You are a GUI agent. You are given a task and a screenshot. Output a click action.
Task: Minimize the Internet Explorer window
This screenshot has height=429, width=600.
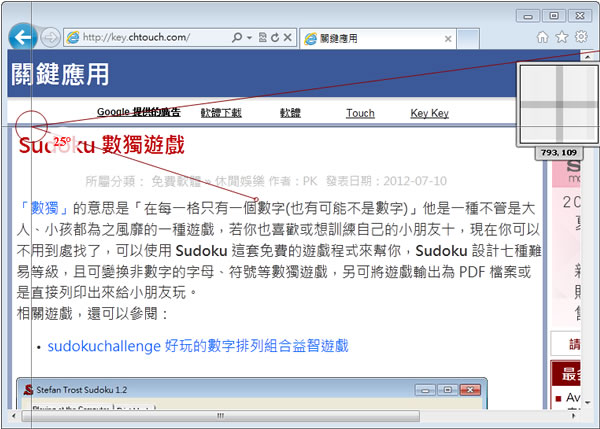coord(528,16)
